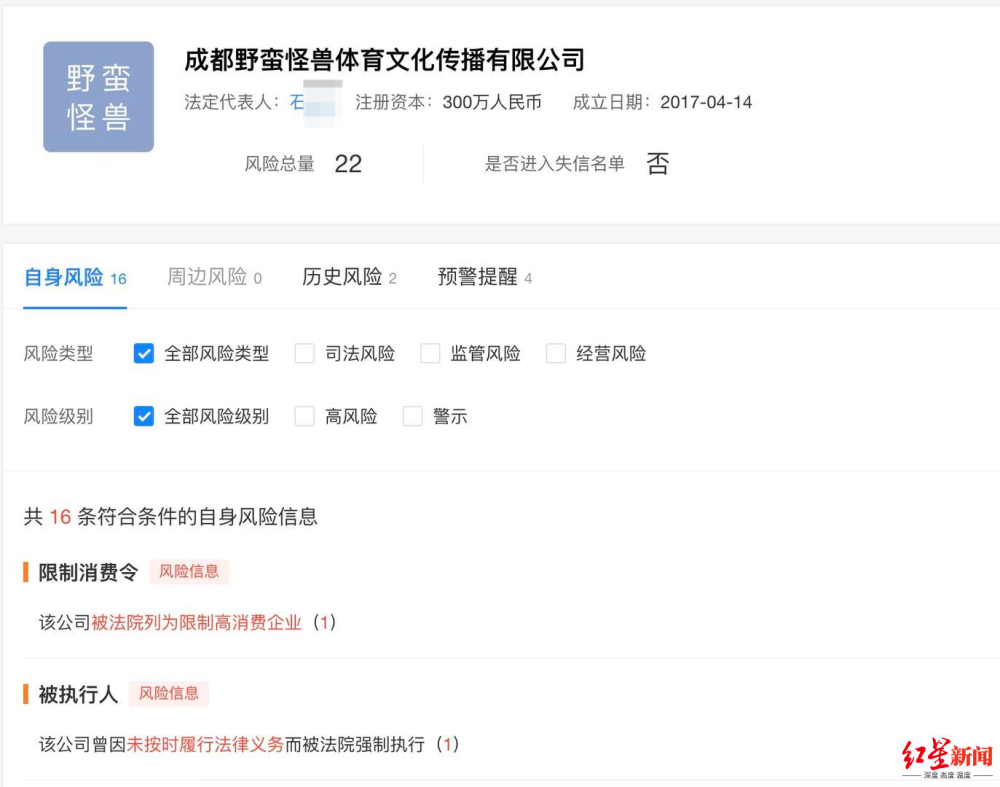Uncheck the 全部风险级别 checkbox
Screen dimensions: 1000x787
coord(143,416)
